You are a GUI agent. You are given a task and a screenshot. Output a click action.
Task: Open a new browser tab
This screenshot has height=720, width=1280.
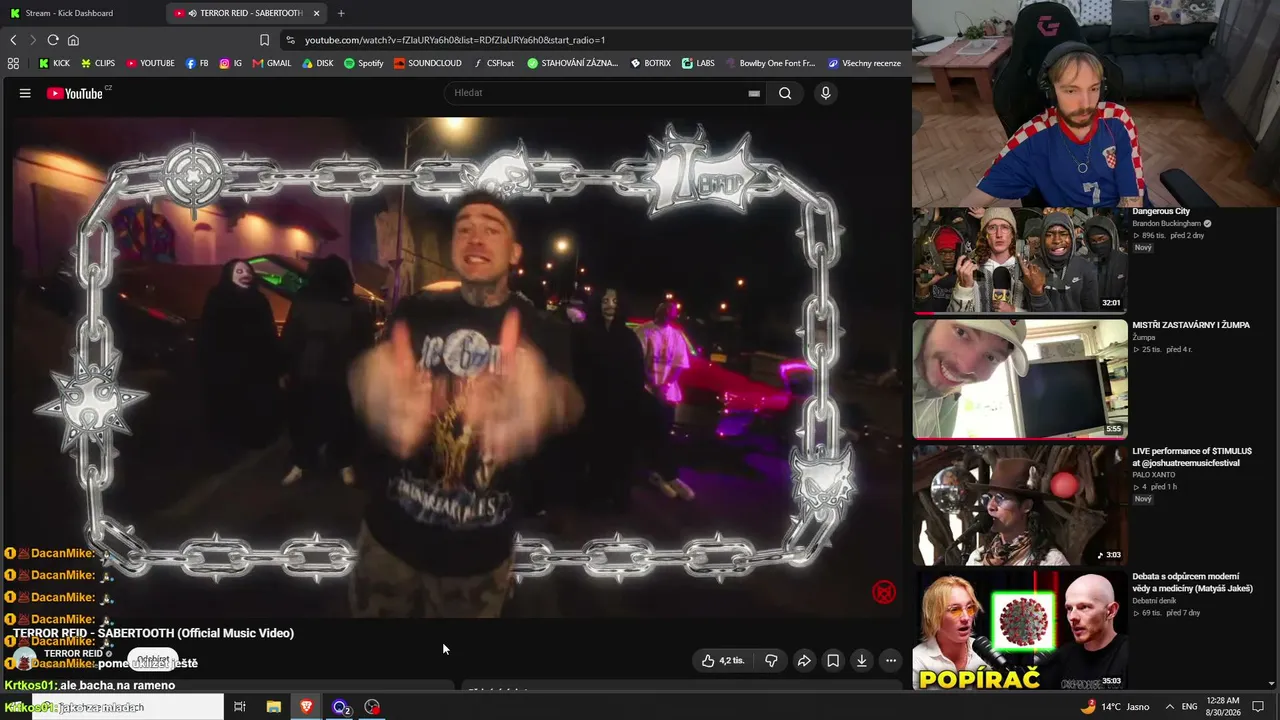[341, 13]
